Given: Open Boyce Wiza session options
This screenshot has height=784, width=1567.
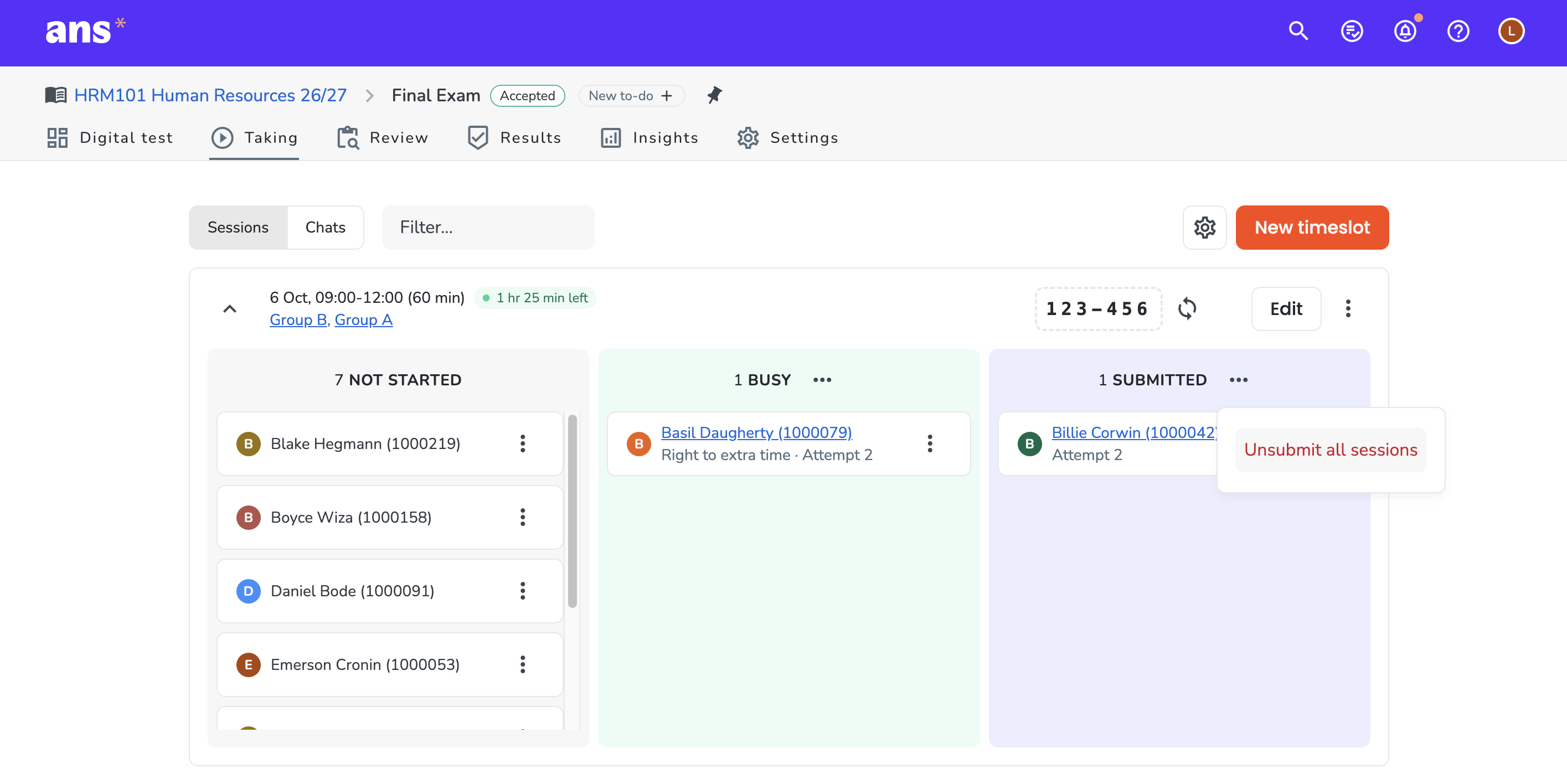Looking at the screenshot, I should coord(523,517).
